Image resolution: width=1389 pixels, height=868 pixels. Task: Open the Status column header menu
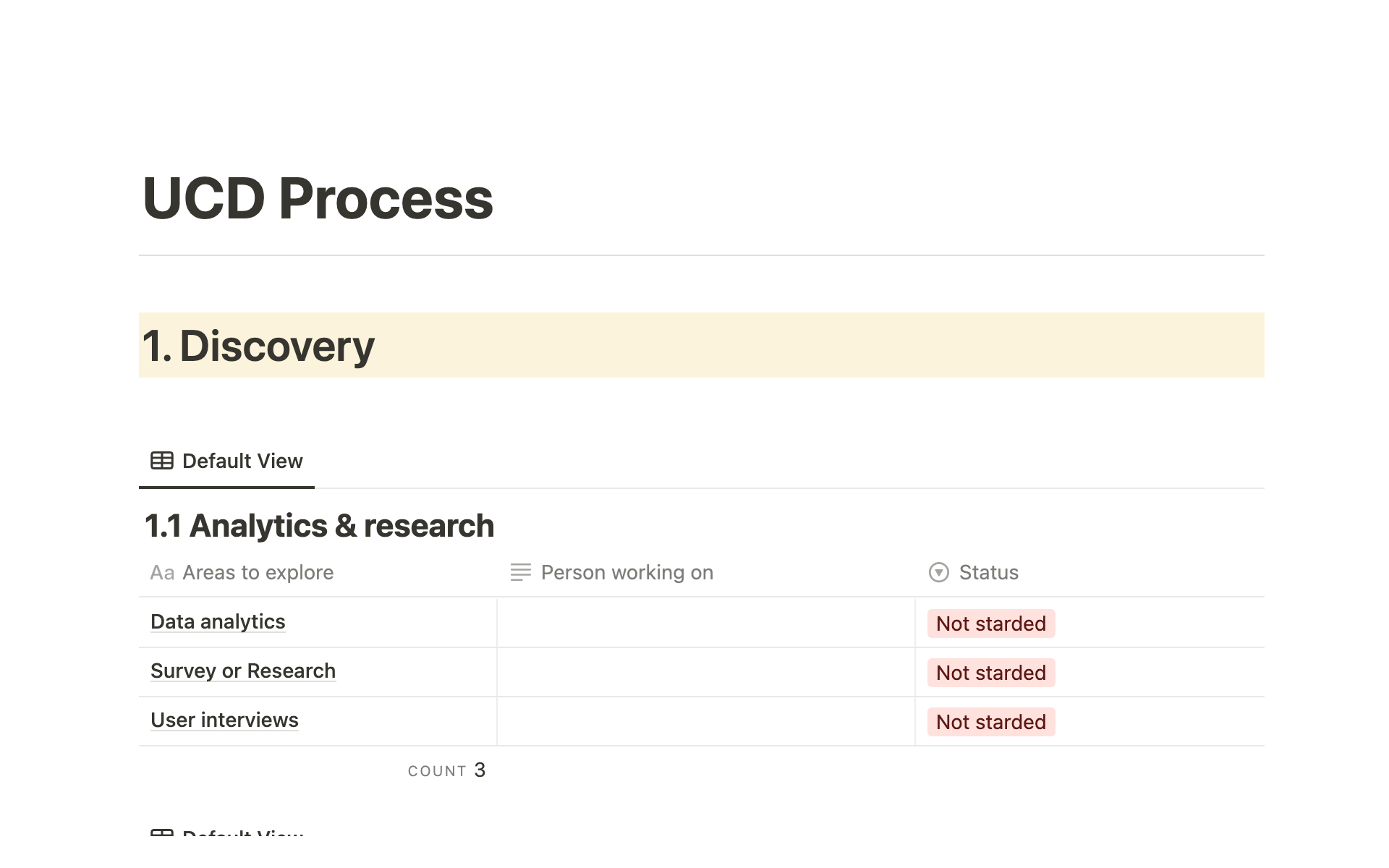click(x=988, y=573)
